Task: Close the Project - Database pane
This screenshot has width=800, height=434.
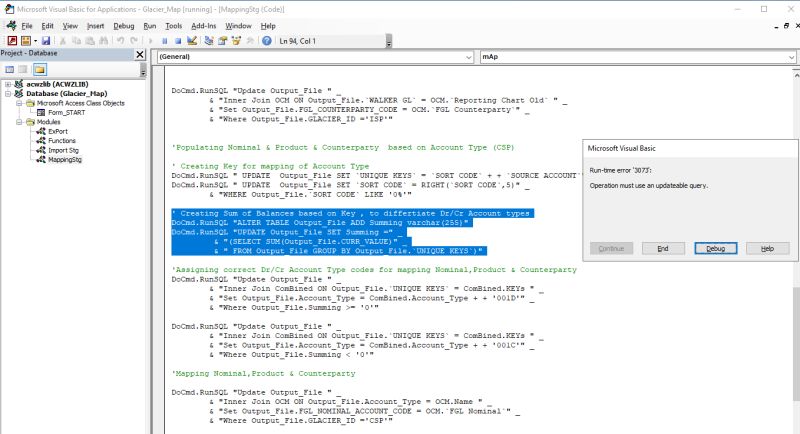Action: tap(140, 54)
